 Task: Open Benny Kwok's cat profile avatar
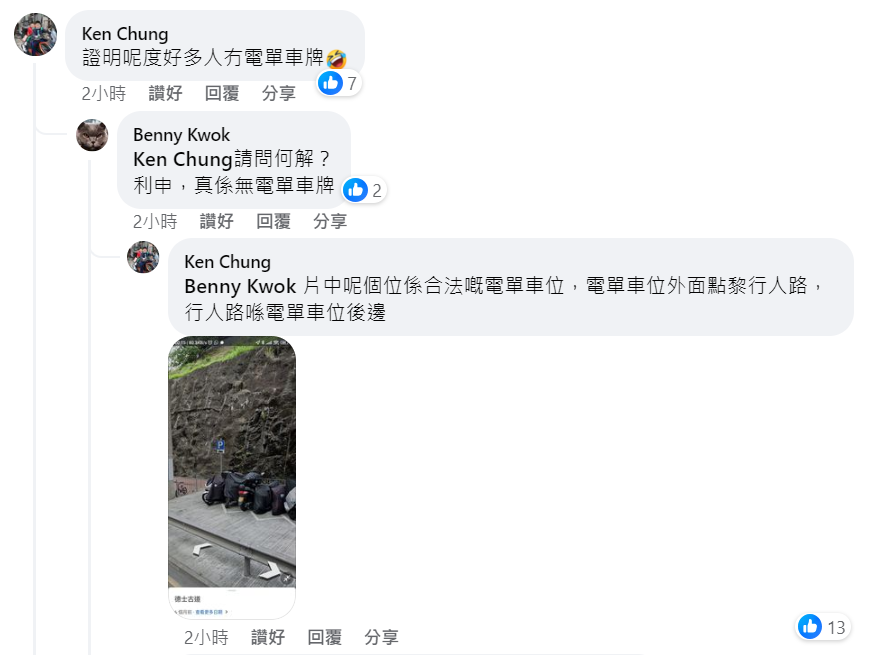(92, 135)
